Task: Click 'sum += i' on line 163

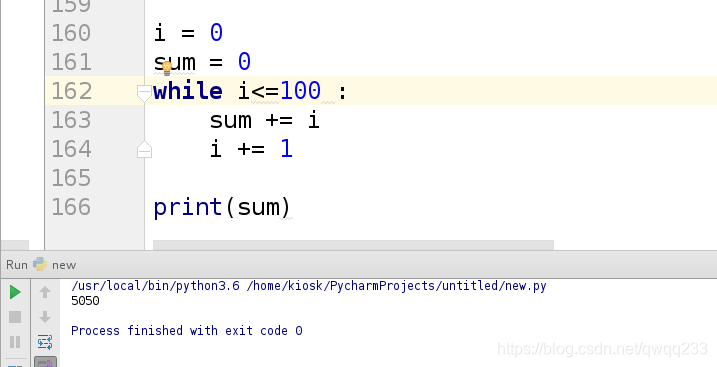Action: click(x=264, y=121)
